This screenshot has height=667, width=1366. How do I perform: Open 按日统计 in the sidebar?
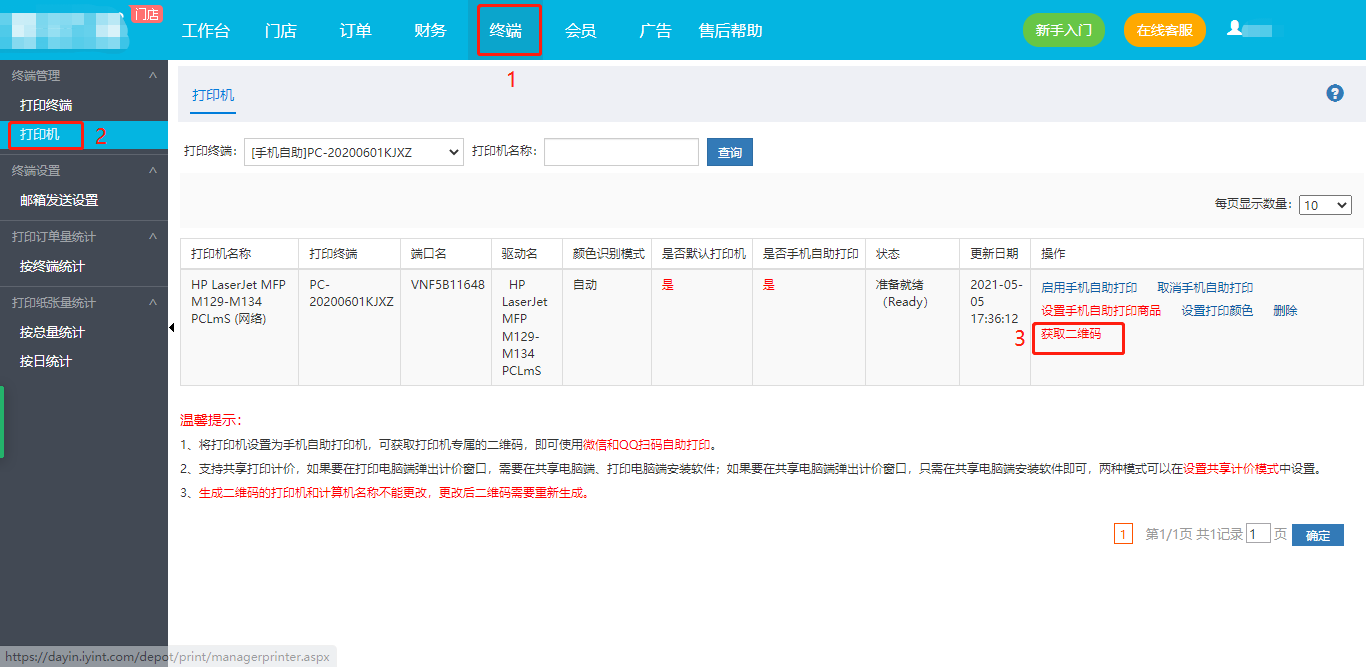46,361
